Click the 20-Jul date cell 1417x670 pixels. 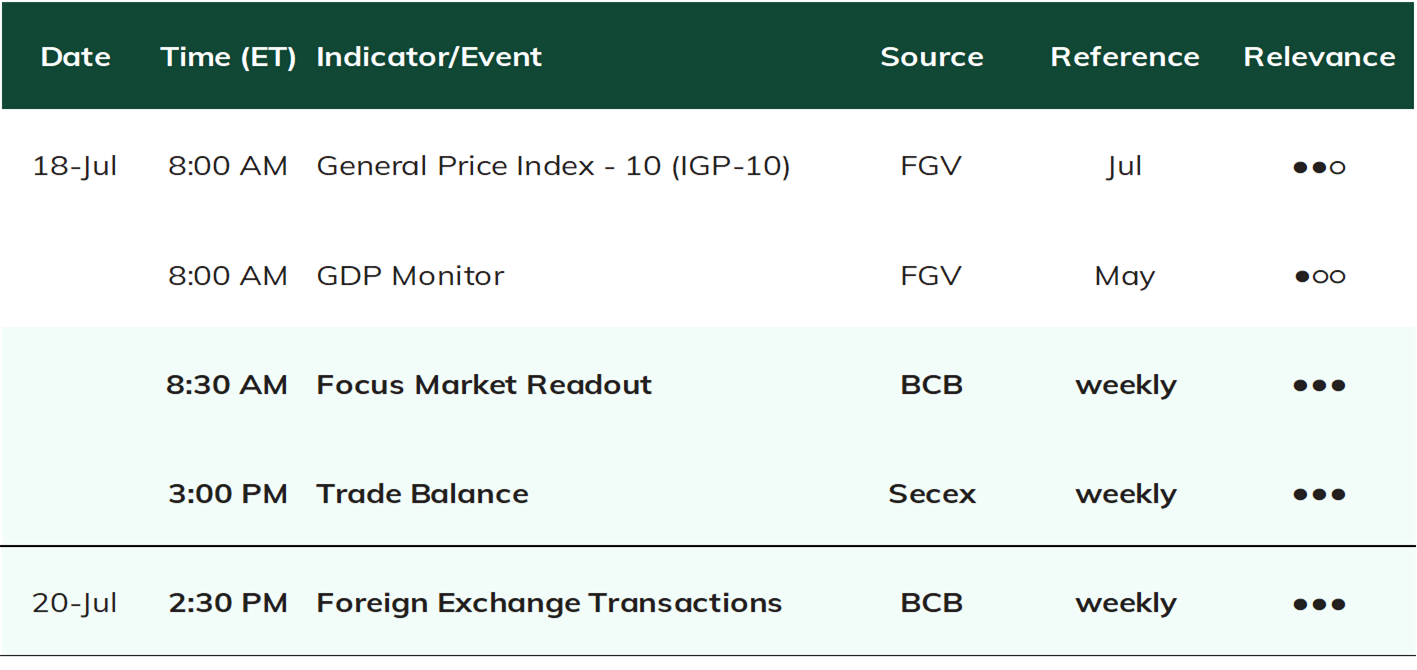click(75, 603)
